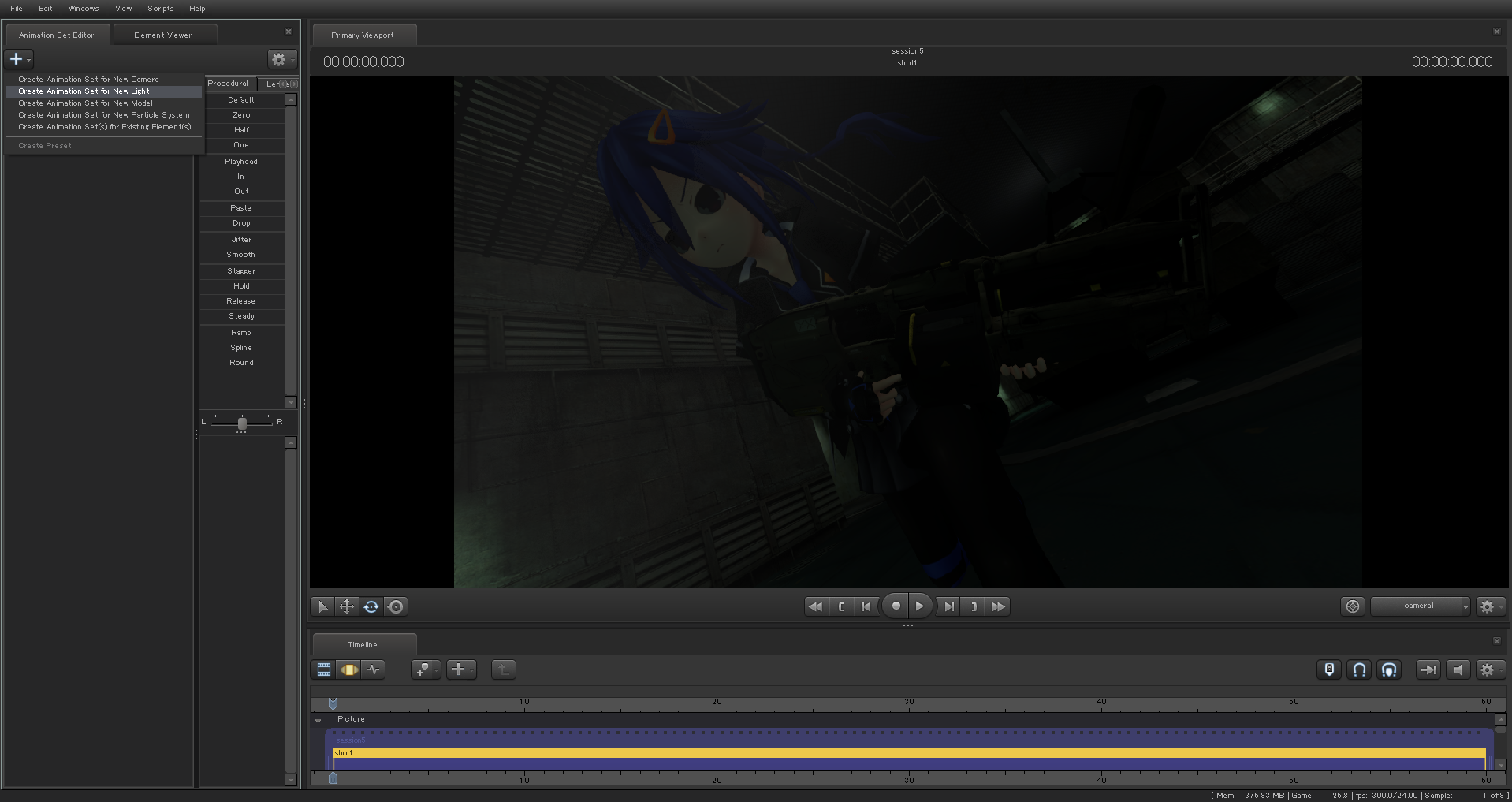This screenshot has height=802, width=1512.
Task: Activate the circular screen manipulator tool
Action: (x=396, y=606)
